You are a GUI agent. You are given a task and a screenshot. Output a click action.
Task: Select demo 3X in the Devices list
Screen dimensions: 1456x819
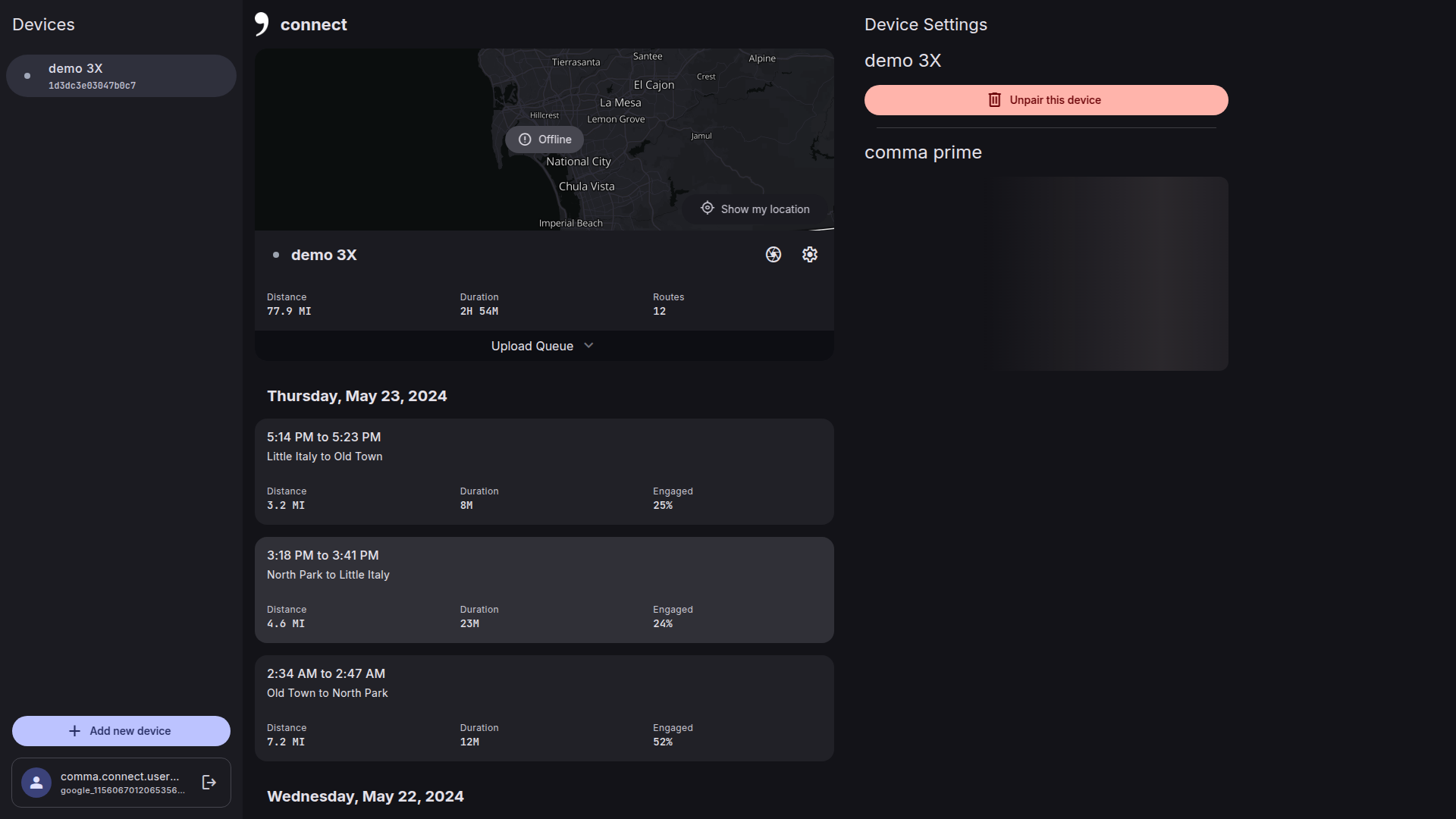121,76
